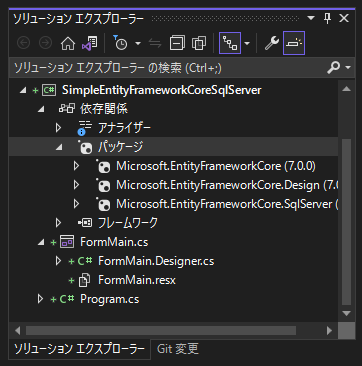Click the C# project icon
The height and width of the screenshot is (366, 362).
coord(49,90)
